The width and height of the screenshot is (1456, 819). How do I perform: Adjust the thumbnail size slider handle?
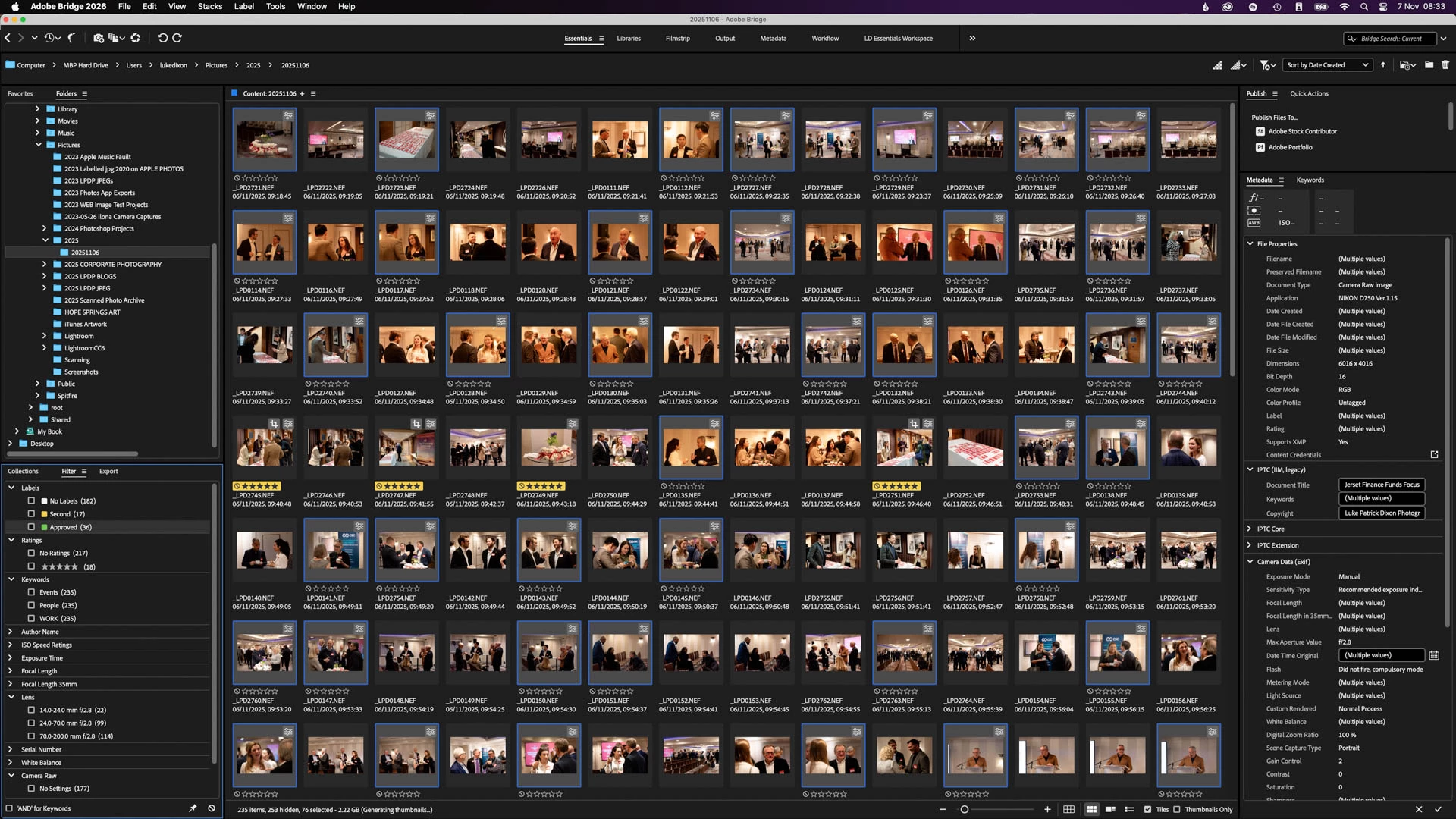click(x=965, y=809)
